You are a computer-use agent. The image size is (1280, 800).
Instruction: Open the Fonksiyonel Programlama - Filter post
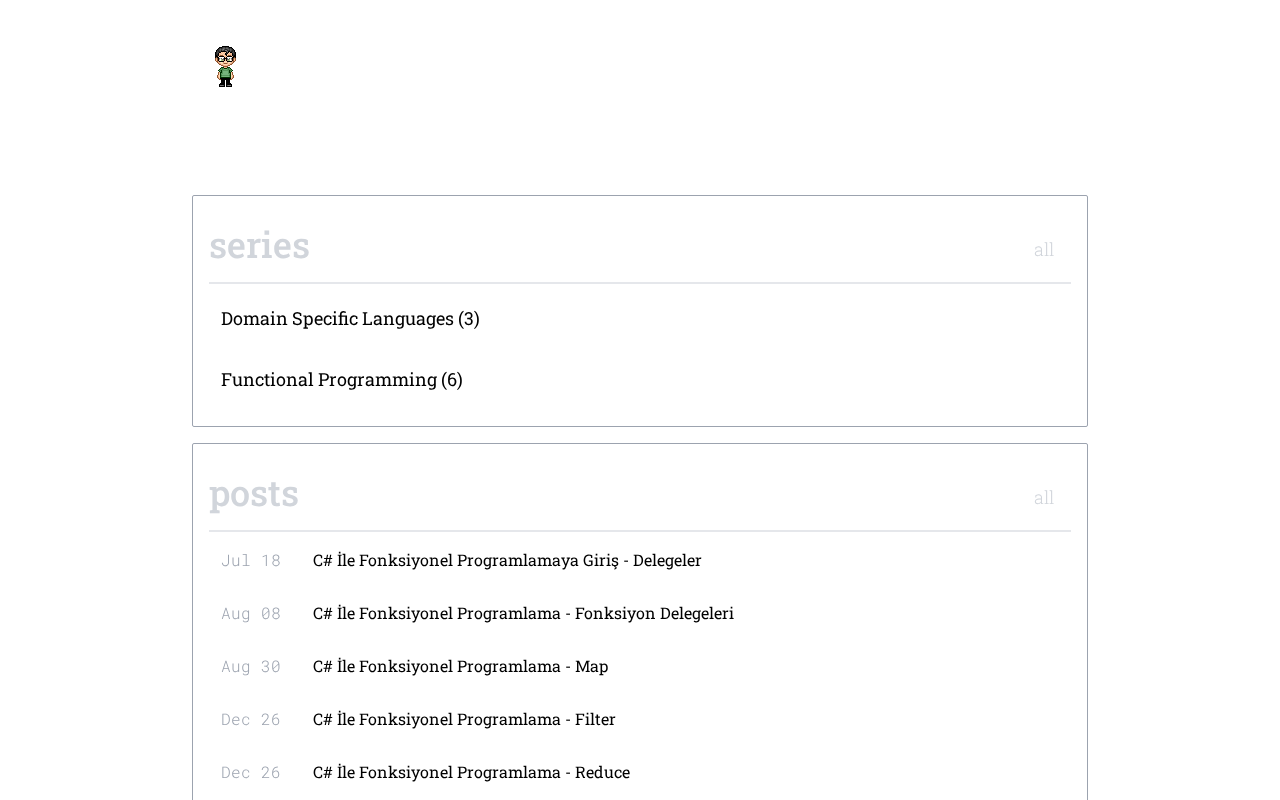(x=464, y=719)
